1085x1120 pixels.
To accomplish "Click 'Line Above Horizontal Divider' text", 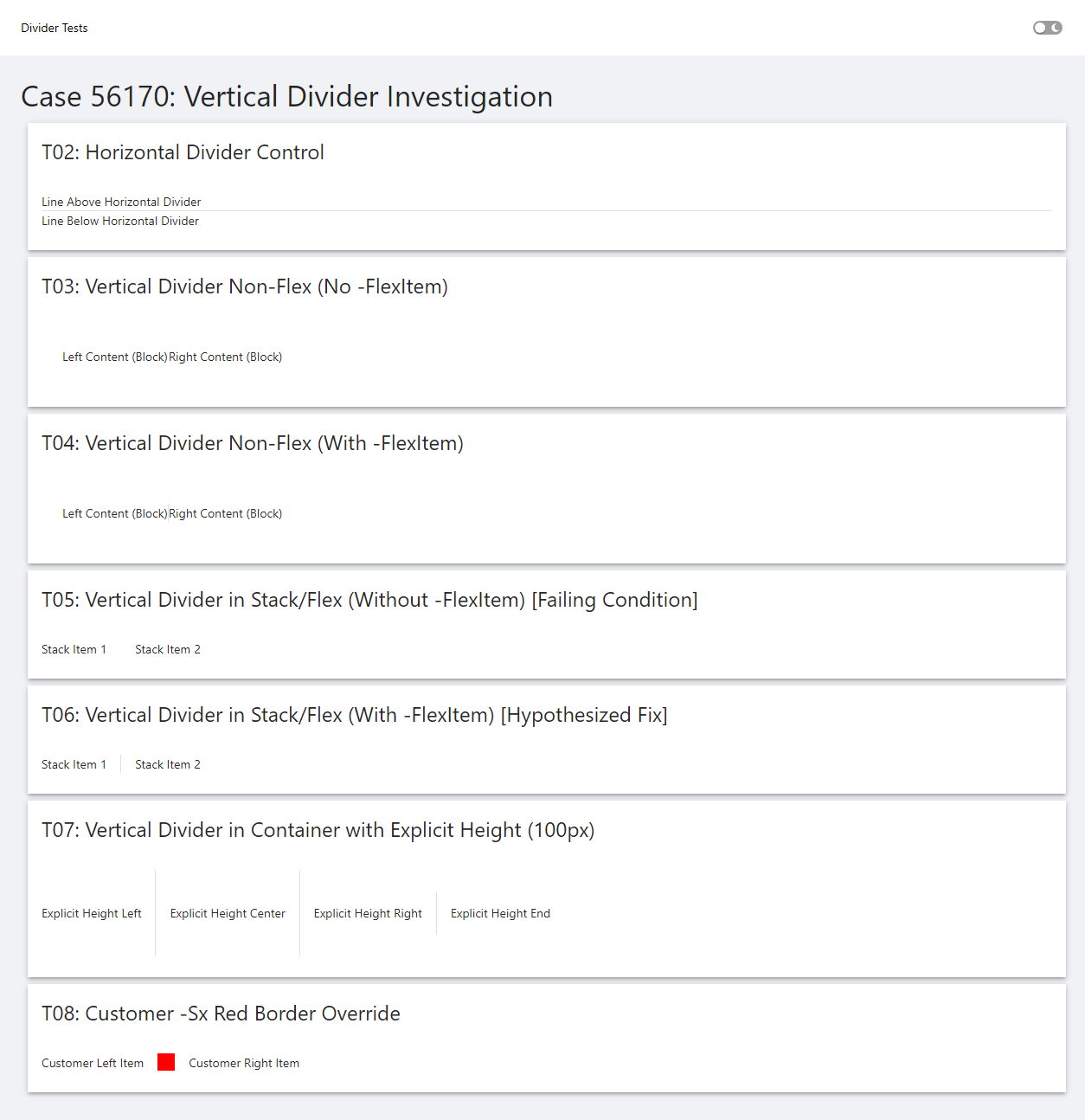I will 121,202.
